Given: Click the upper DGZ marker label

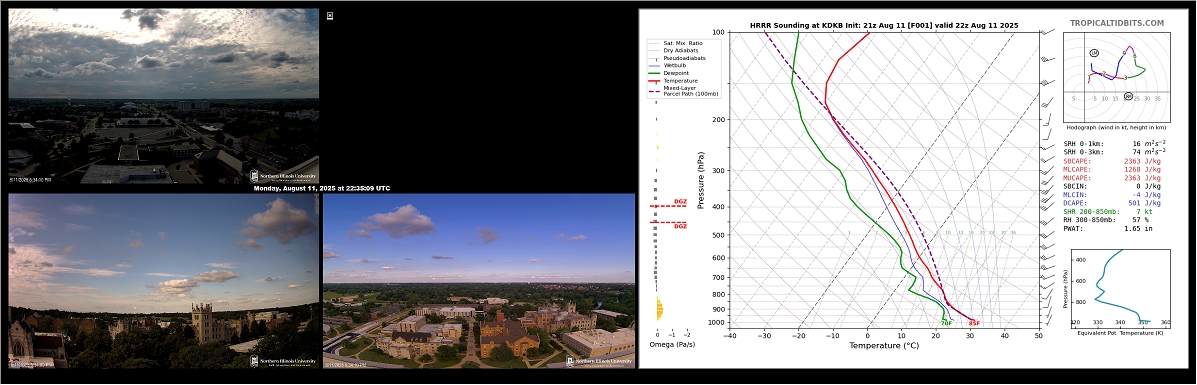Looking at the screenshot, I should (x=679, y=202).
